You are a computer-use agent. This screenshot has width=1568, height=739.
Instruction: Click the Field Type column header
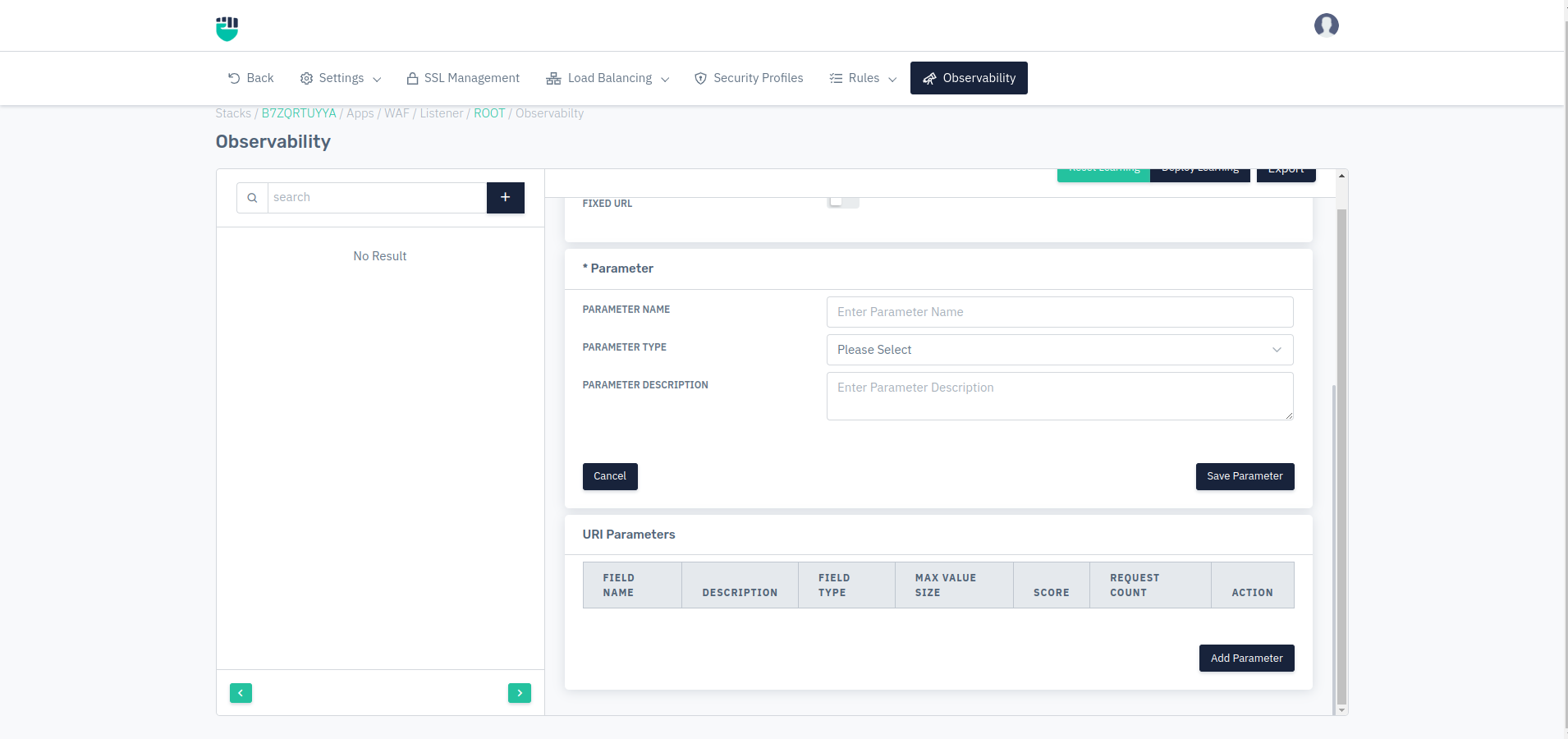tap(846, 585)
